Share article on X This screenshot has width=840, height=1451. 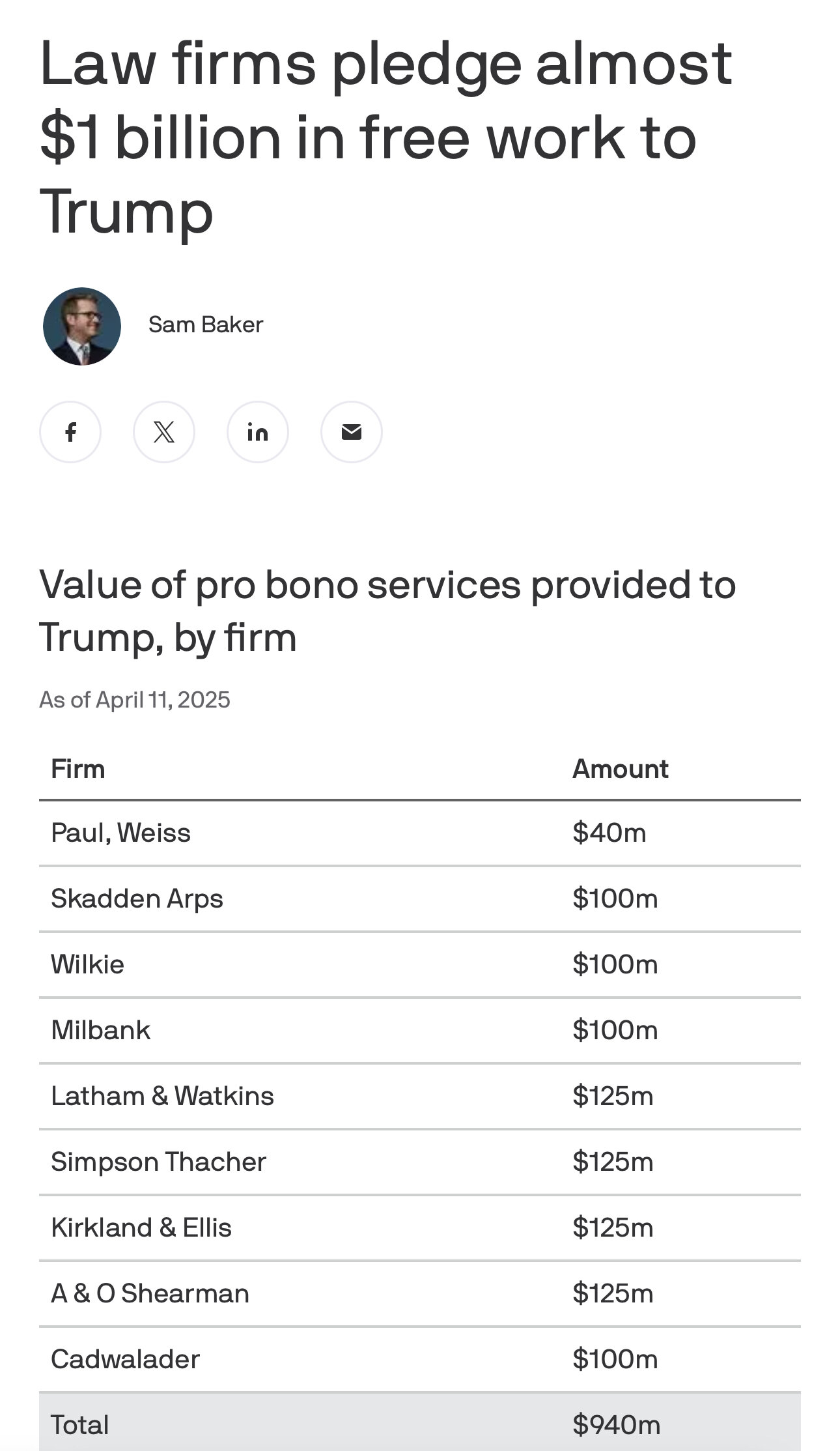click(164, 432)
